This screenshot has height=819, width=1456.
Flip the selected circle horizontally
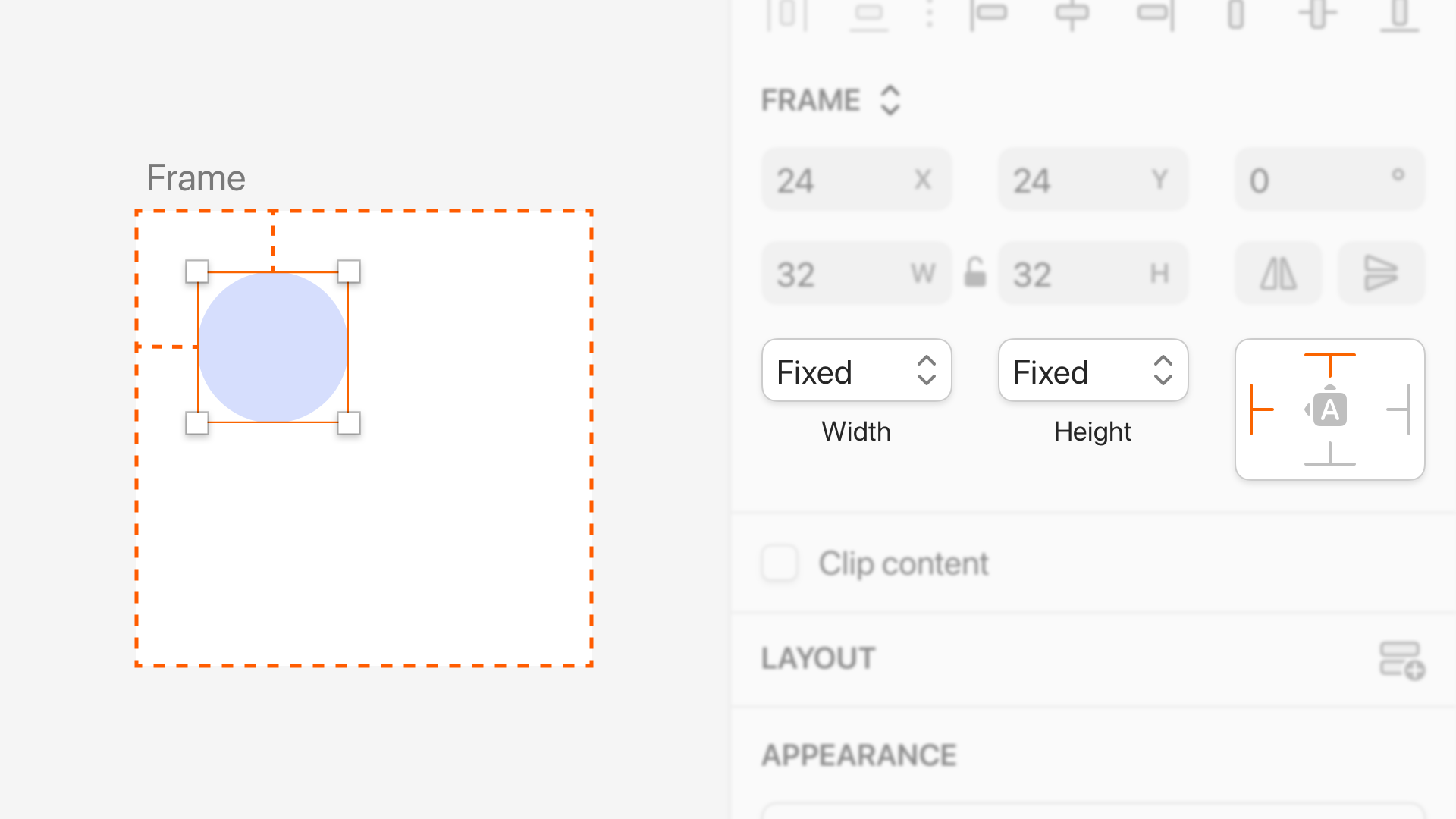pyautogui.click(x=1278, y=273)
